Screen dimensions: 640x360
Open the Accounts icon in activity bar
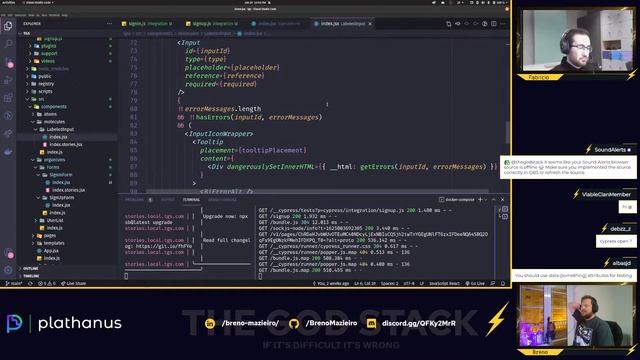(x=8, y=253)
